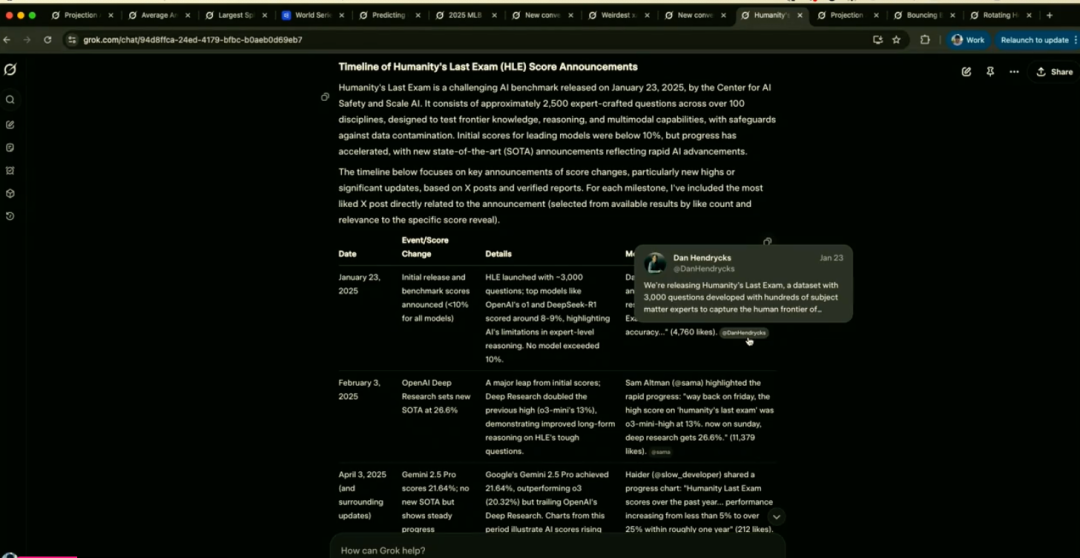This screenshot has height=558, width=1080.
Task: Switch to the World Series tab
Action: [311, 15]
